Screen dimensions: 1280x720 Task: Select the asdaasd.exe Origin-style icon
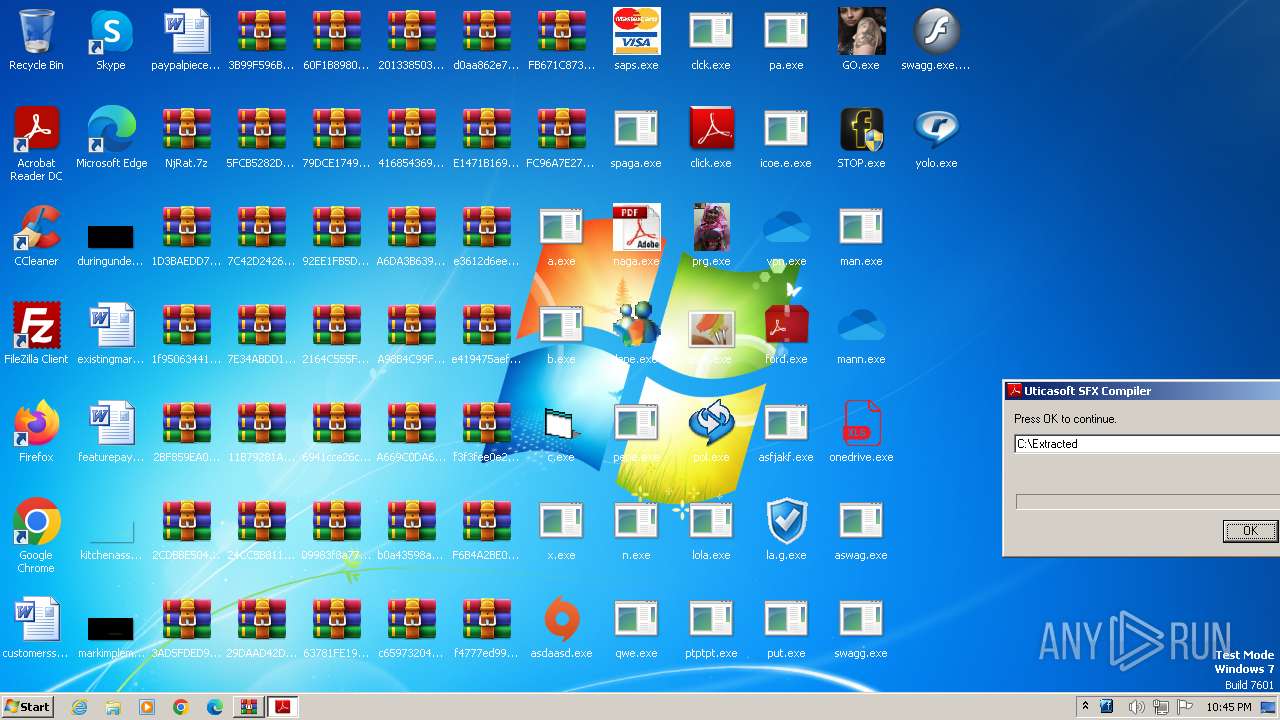pos(561,619)
